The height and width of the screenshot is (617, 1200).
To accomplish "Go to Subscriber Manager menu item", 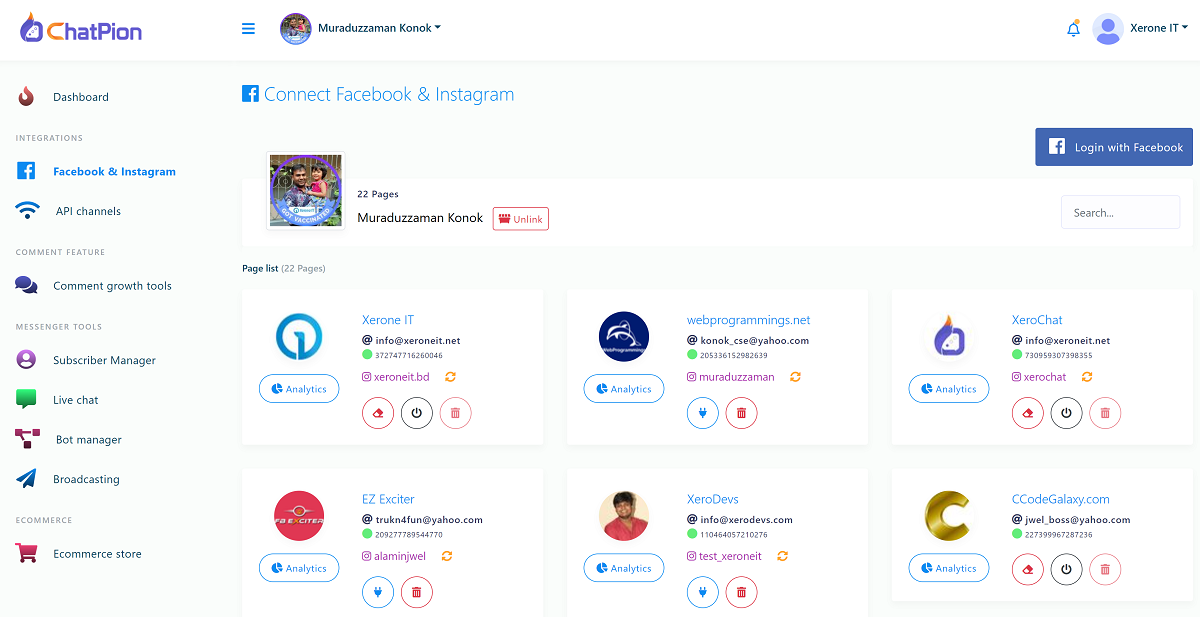I will (104, 360).
